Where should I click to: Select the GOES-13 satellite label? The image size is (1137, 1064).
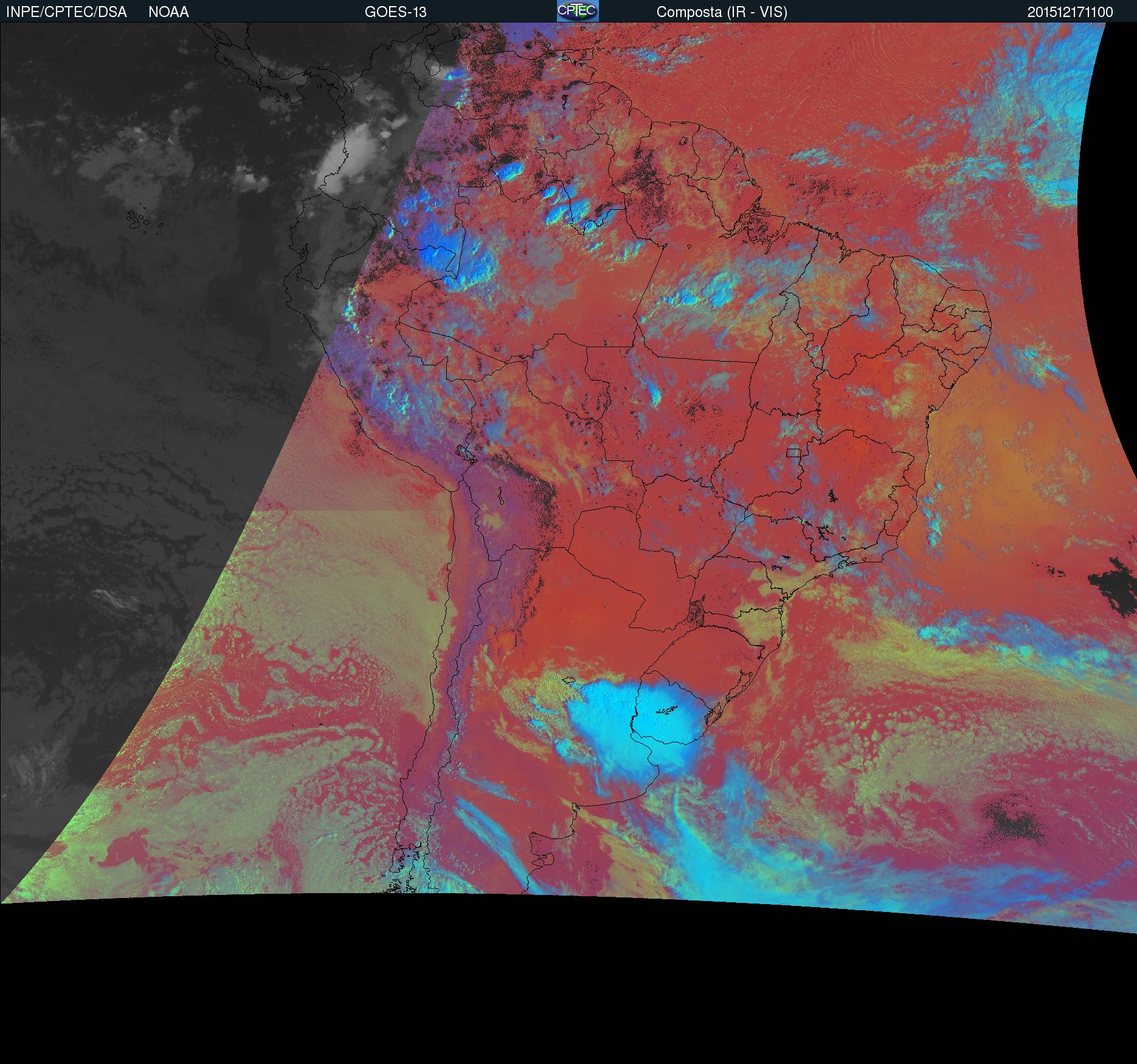395,12
